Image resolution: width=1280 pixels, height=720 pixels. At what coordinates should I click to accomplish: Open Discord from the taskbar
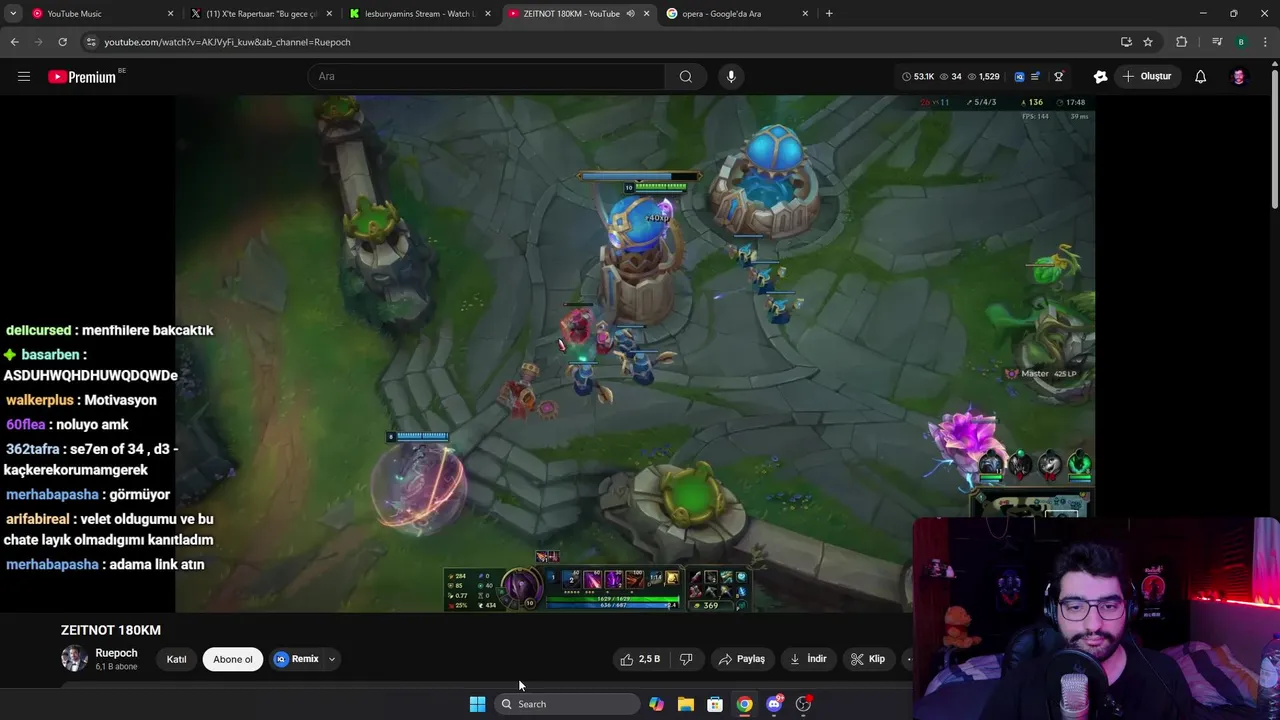tap(774, 704)
